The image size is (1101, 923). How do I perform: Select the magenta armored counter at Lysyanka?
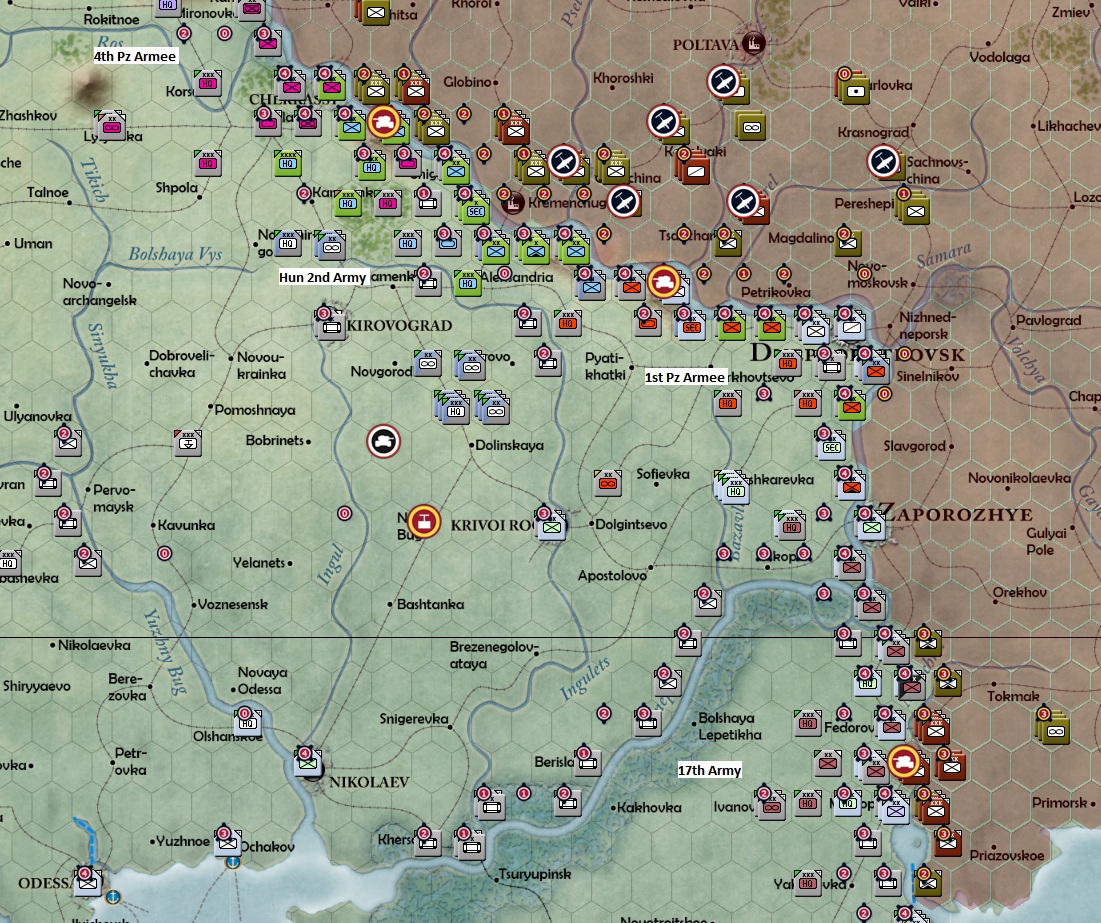click(x=110, y=126)
